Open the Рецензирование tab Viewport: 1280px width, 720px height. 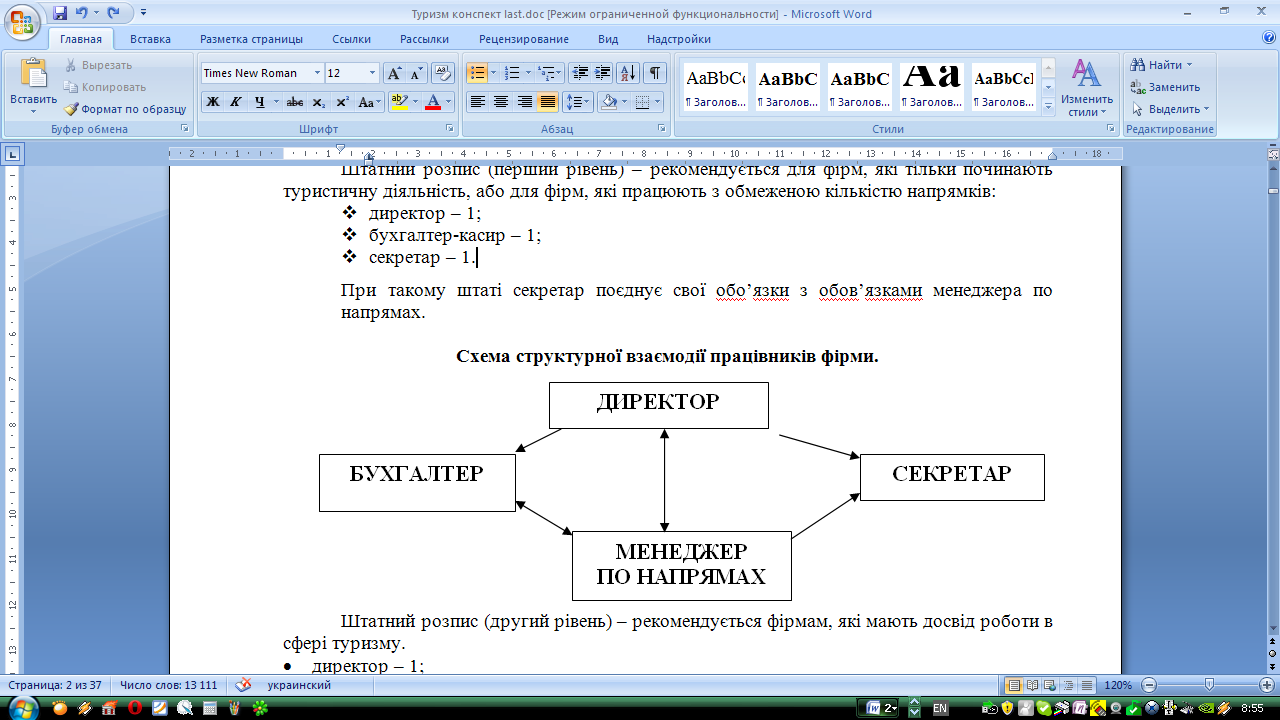point(524,39)
